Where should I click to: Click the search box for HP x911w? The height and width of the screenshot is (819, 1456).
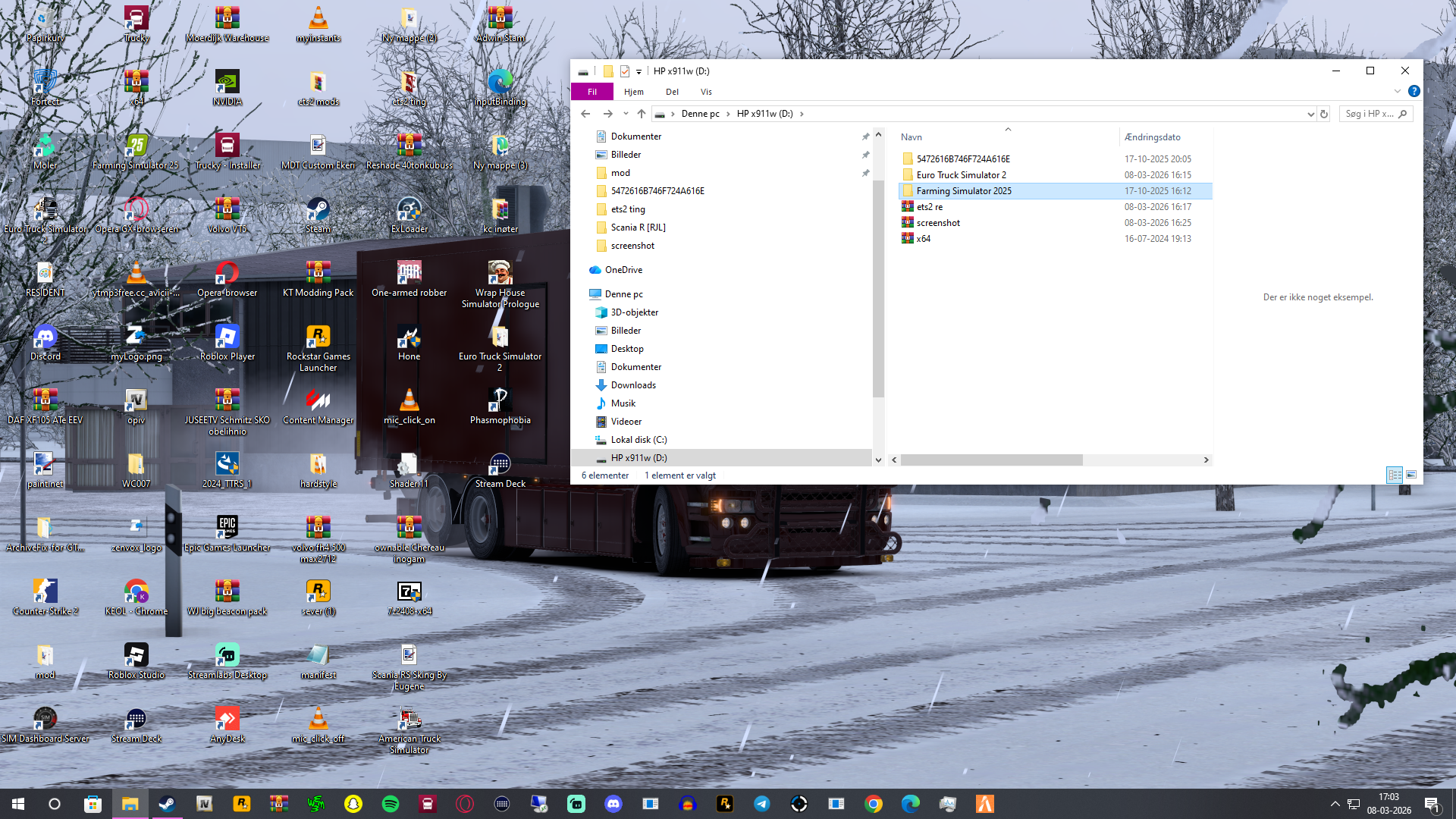(1370, 114)
